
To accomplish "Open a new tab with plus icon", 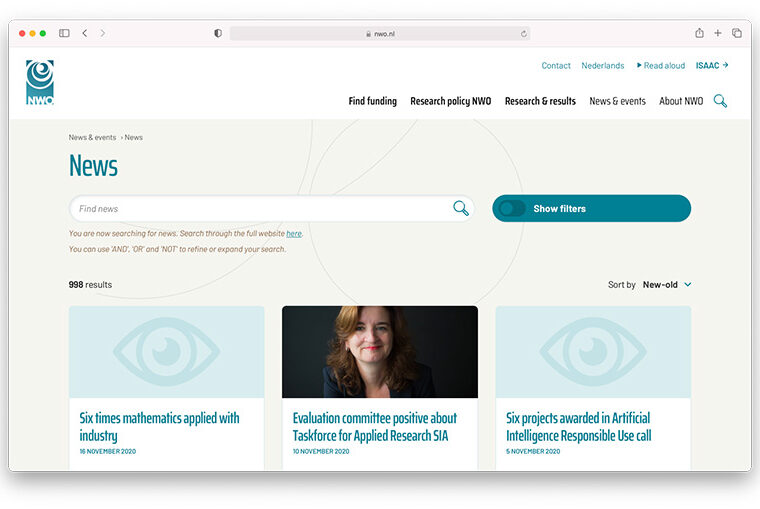I will [x=718, y=33].
